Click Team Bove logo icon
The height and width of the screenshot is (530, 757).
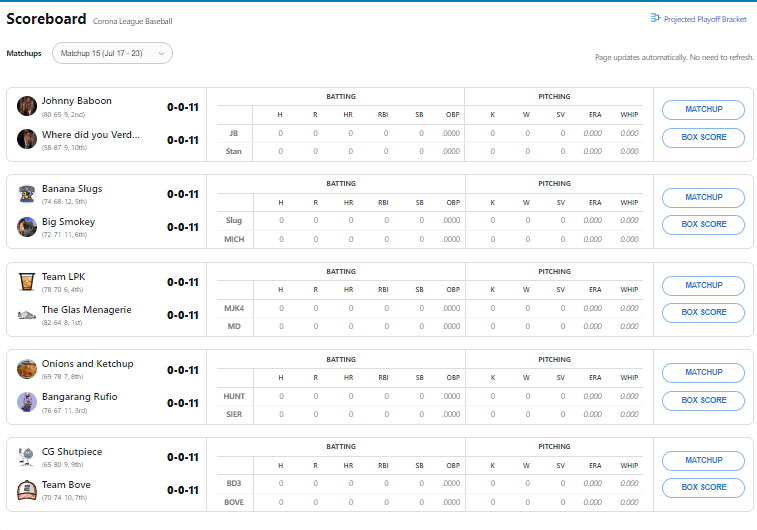(27, 490)
